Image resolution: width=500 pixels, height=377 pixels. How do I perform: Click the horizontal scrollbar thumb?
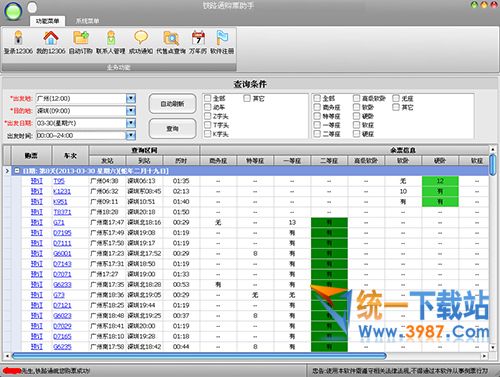click(199, 356)
